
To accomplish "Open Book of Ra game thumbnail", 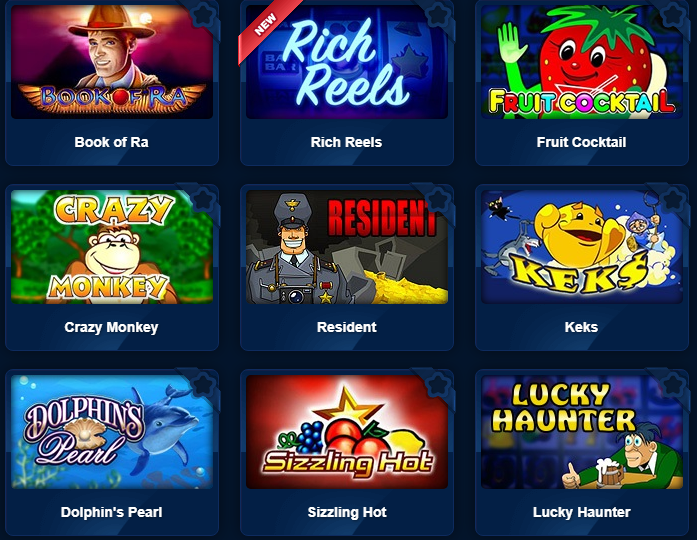I will point(112,62).
